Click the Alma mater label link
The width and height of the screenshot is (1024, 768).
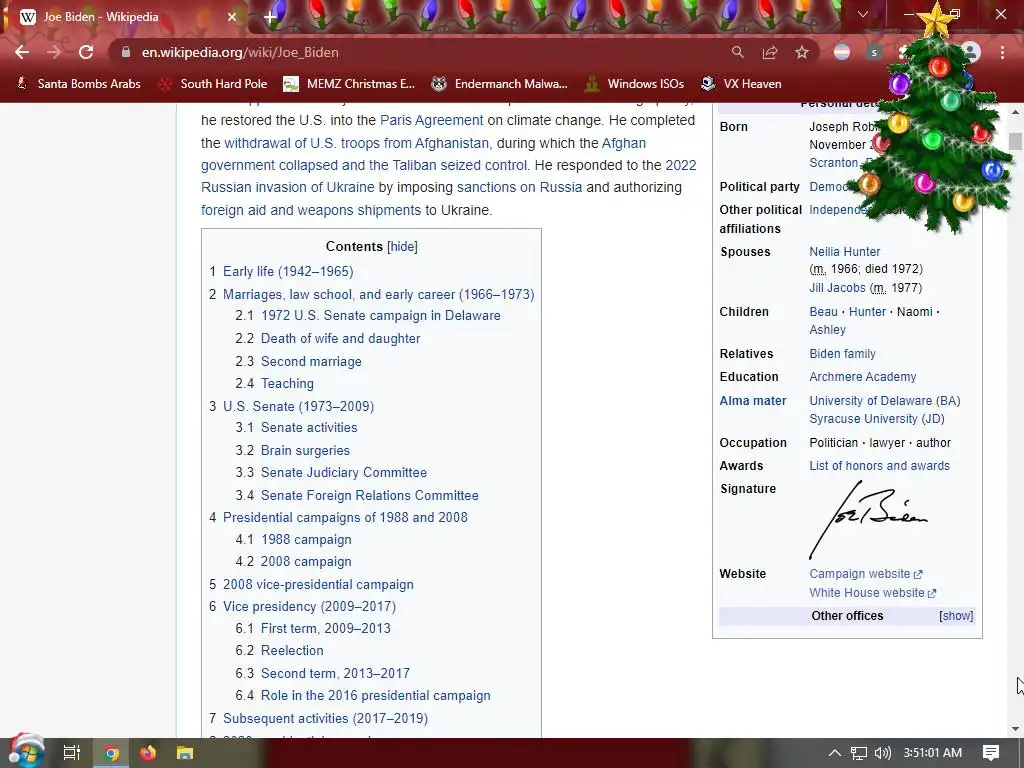(753, 400)
